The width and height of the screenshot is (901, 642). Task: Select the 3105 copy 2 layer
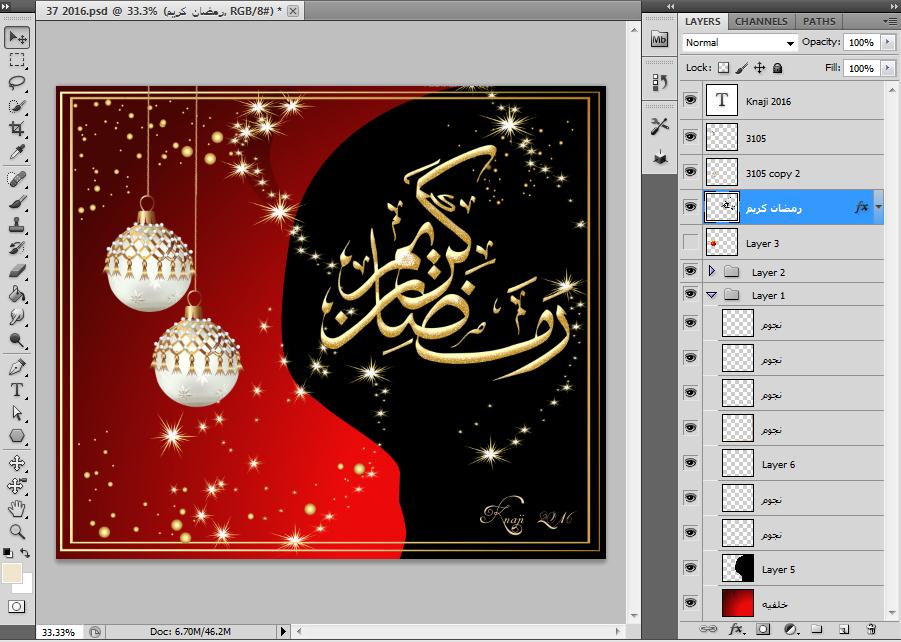[800, 173]
